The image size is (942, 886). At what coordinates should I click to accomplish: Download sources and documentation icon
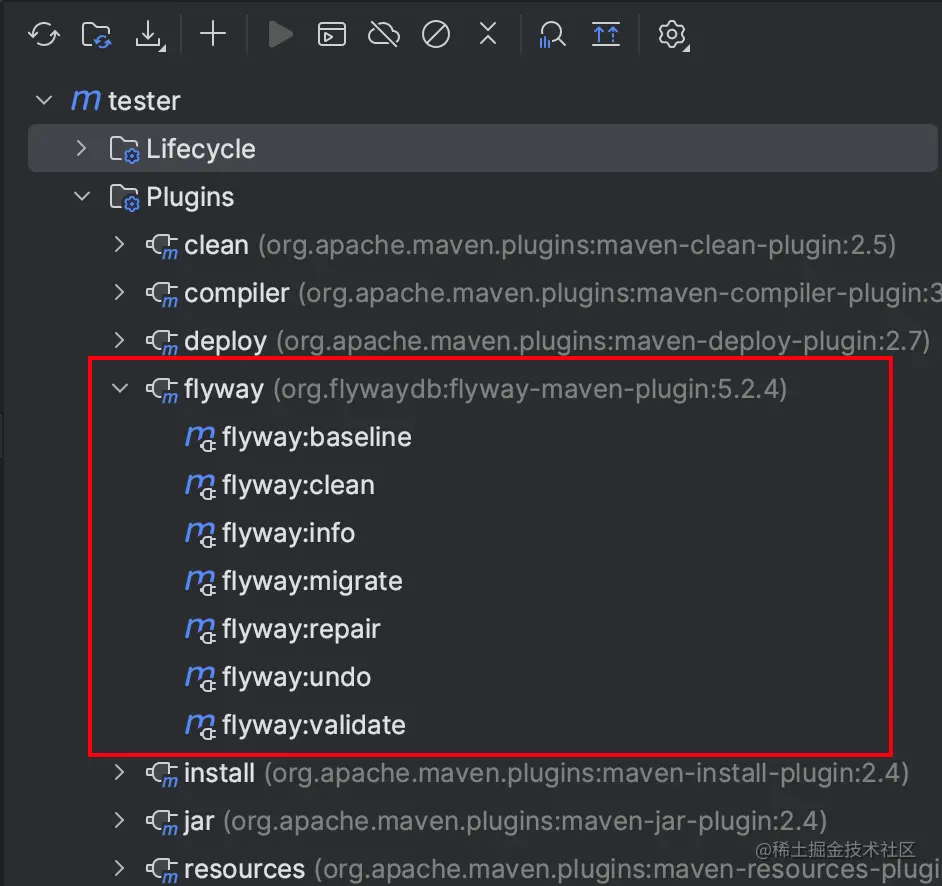pyautogui.click(x=150, y=35)
